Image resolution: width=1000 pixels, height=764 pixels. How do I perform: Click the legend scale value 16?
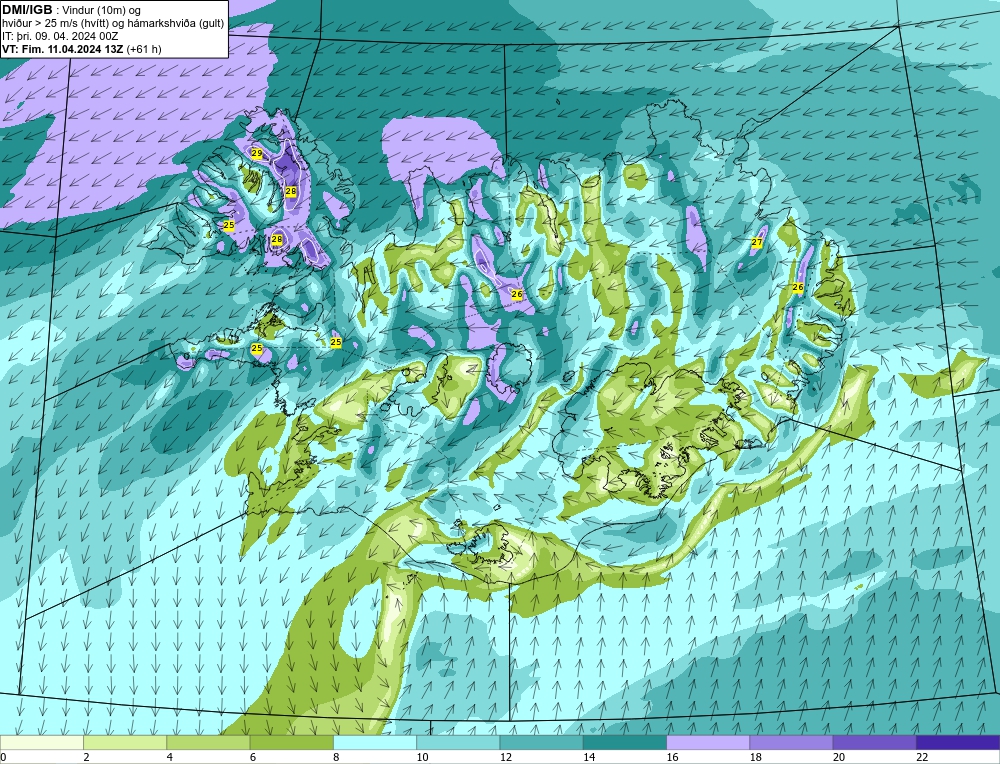[672, 758]
